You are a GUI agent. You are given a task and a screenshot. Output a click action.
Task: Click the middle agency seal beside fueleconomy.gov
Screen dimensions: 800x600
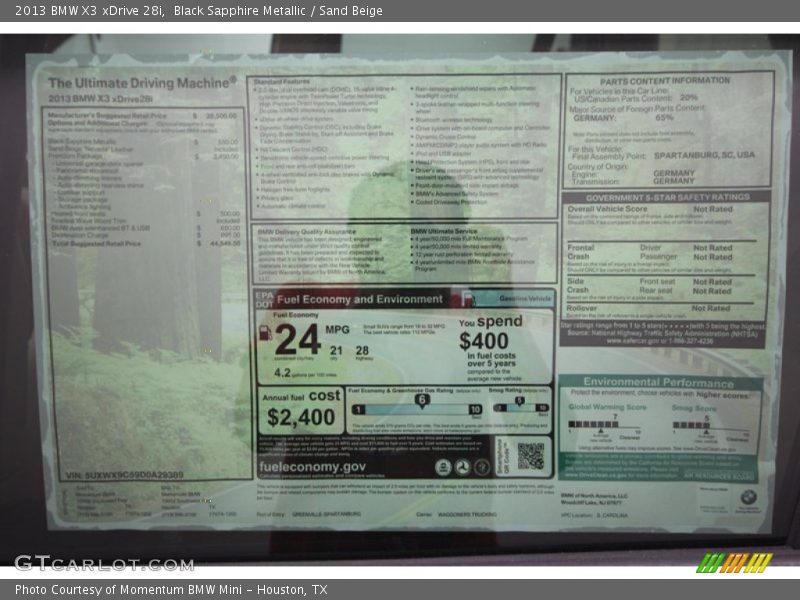coord(463,467)
